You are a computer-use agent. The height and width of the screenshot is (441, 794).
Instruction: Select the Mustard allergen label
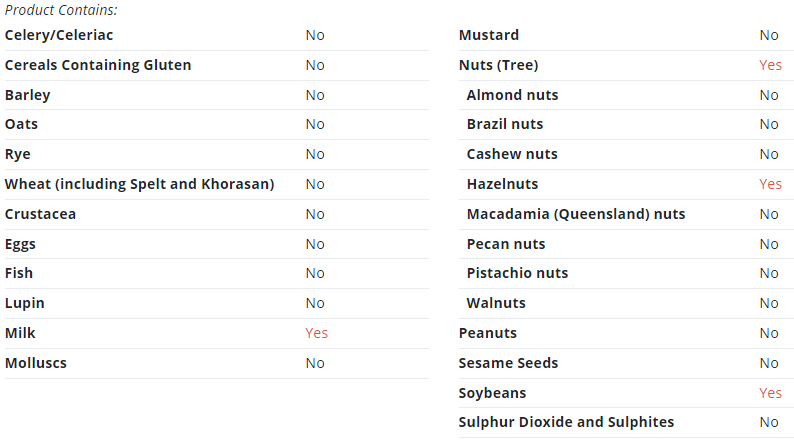(x=489, y=35)
